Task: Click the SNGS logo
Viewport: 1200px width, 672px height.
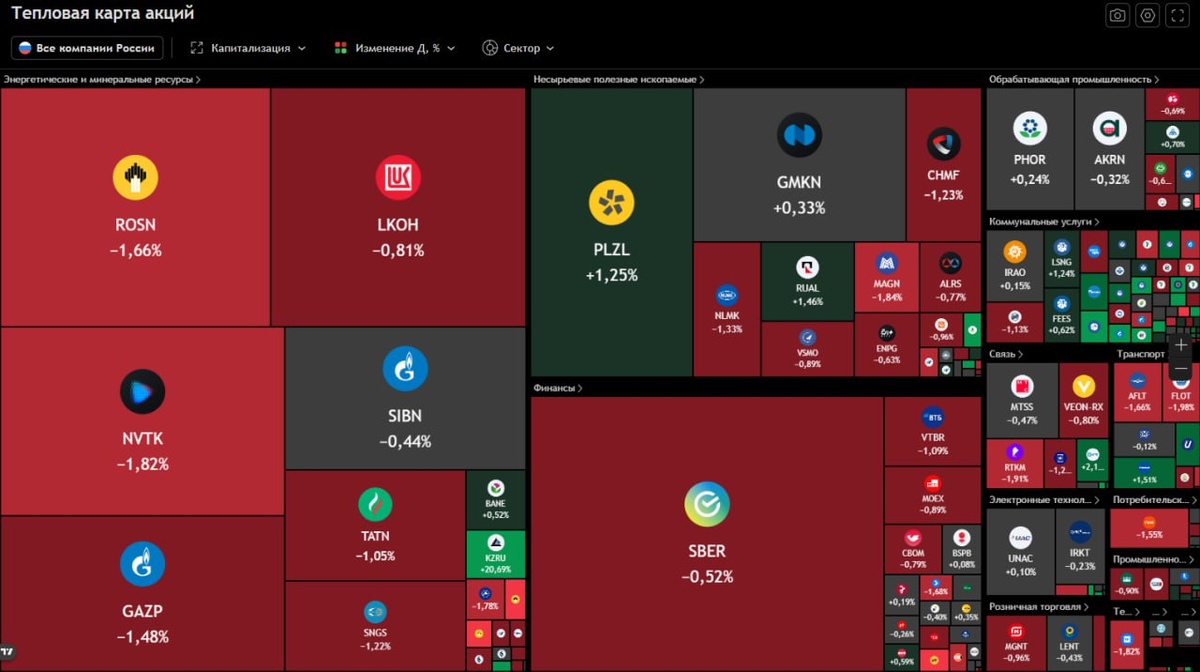Action: click(x=375, y=612)
